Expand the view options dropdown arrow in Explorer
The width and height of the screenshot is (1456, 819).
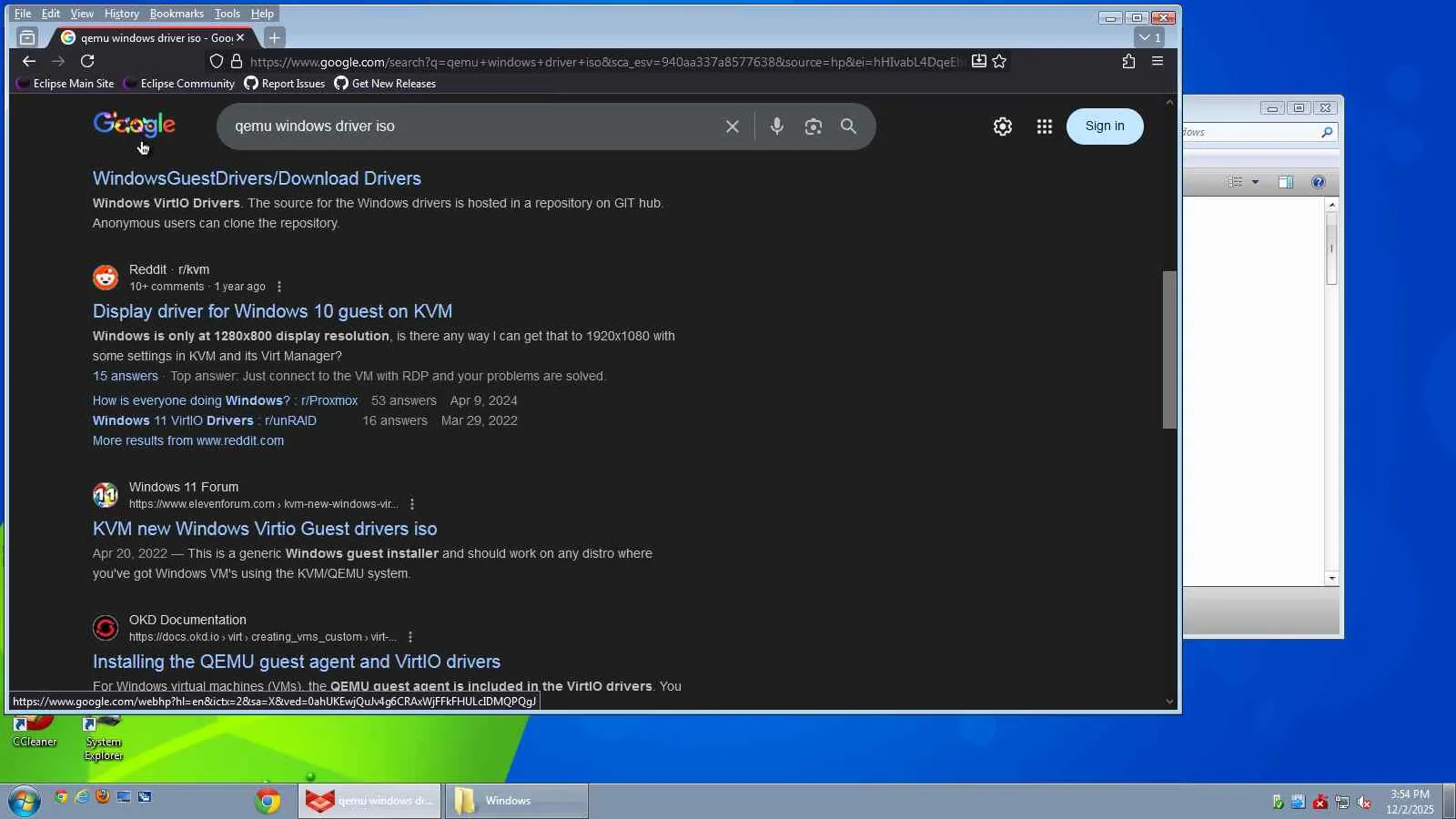[x=1255, y=182]
